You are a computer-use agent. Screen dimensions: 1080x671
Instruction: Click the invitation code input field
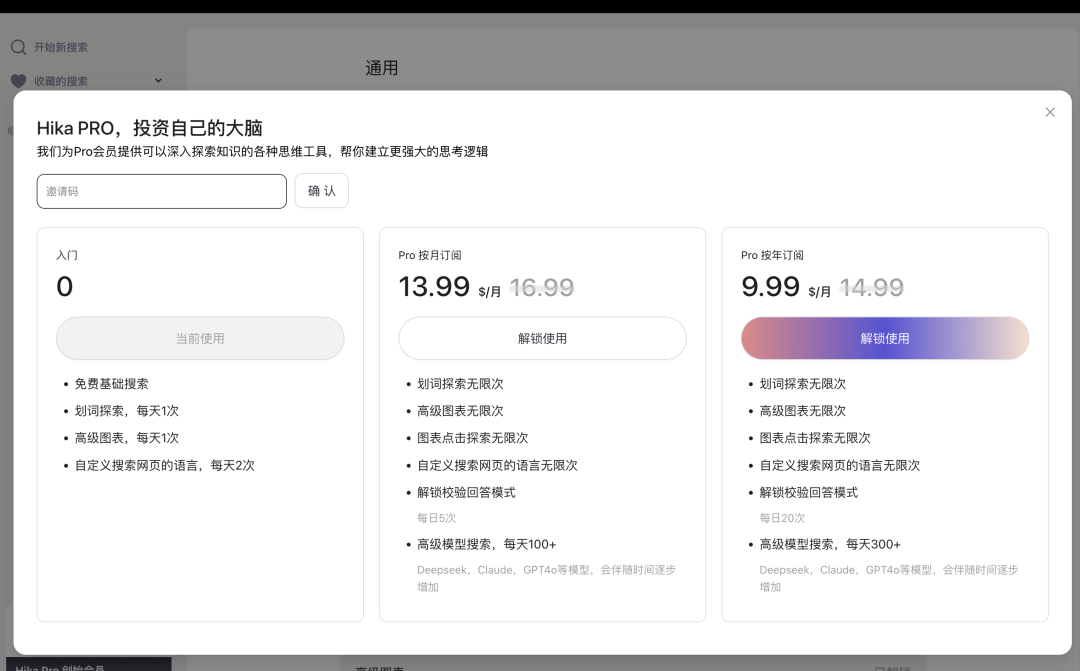(162, 192)
